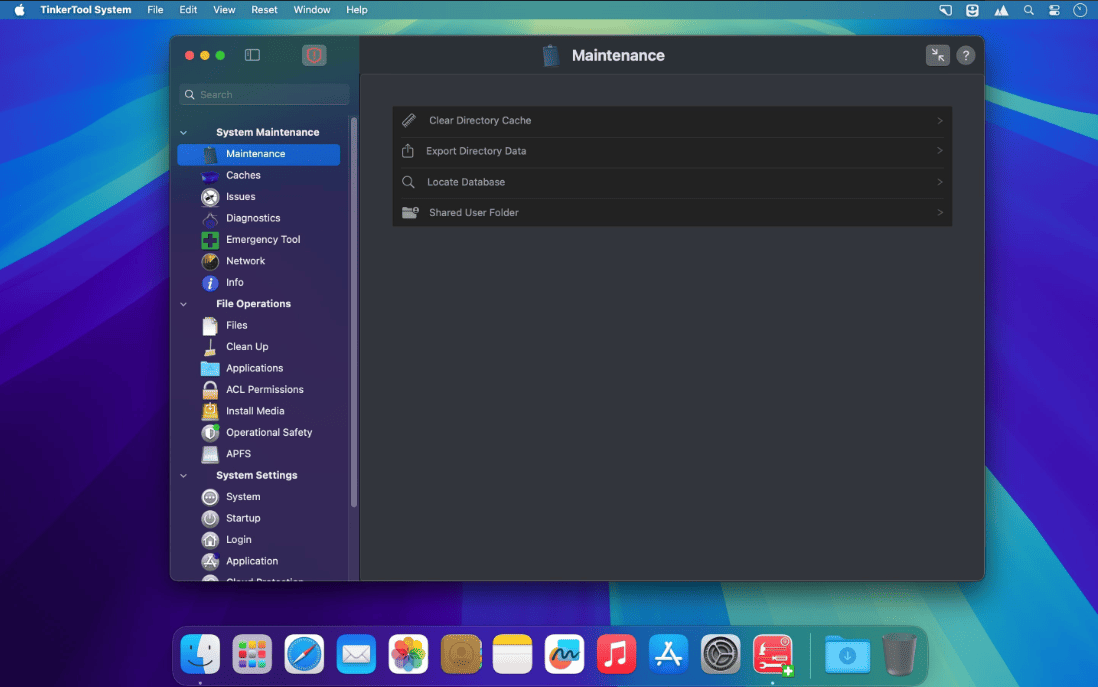Select the Emergency Tool label

[x=263, y=240]
